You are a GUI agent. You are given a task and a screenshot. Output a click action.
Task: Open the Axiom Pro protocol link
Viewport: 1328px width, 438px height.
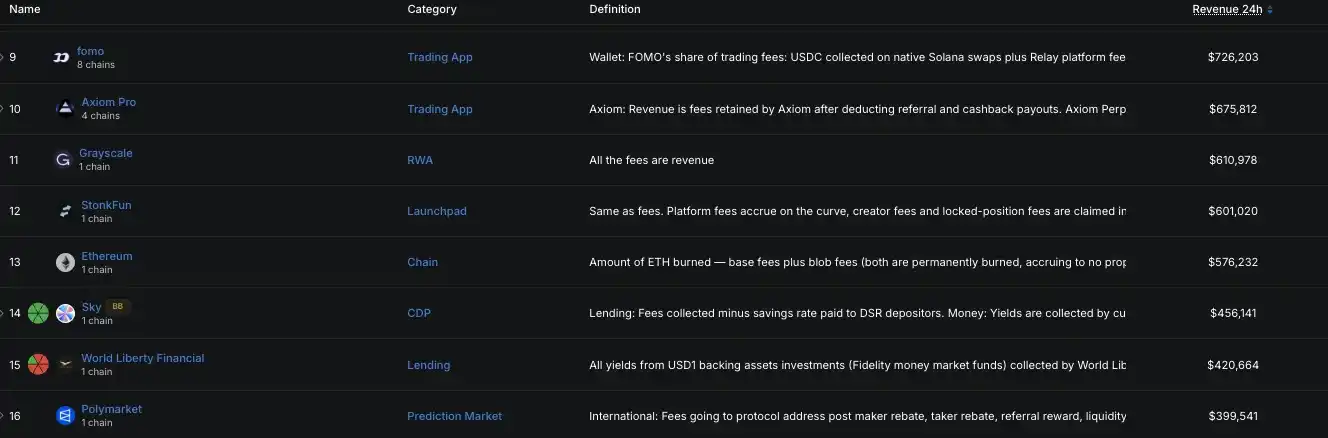[x=109, y=102]
